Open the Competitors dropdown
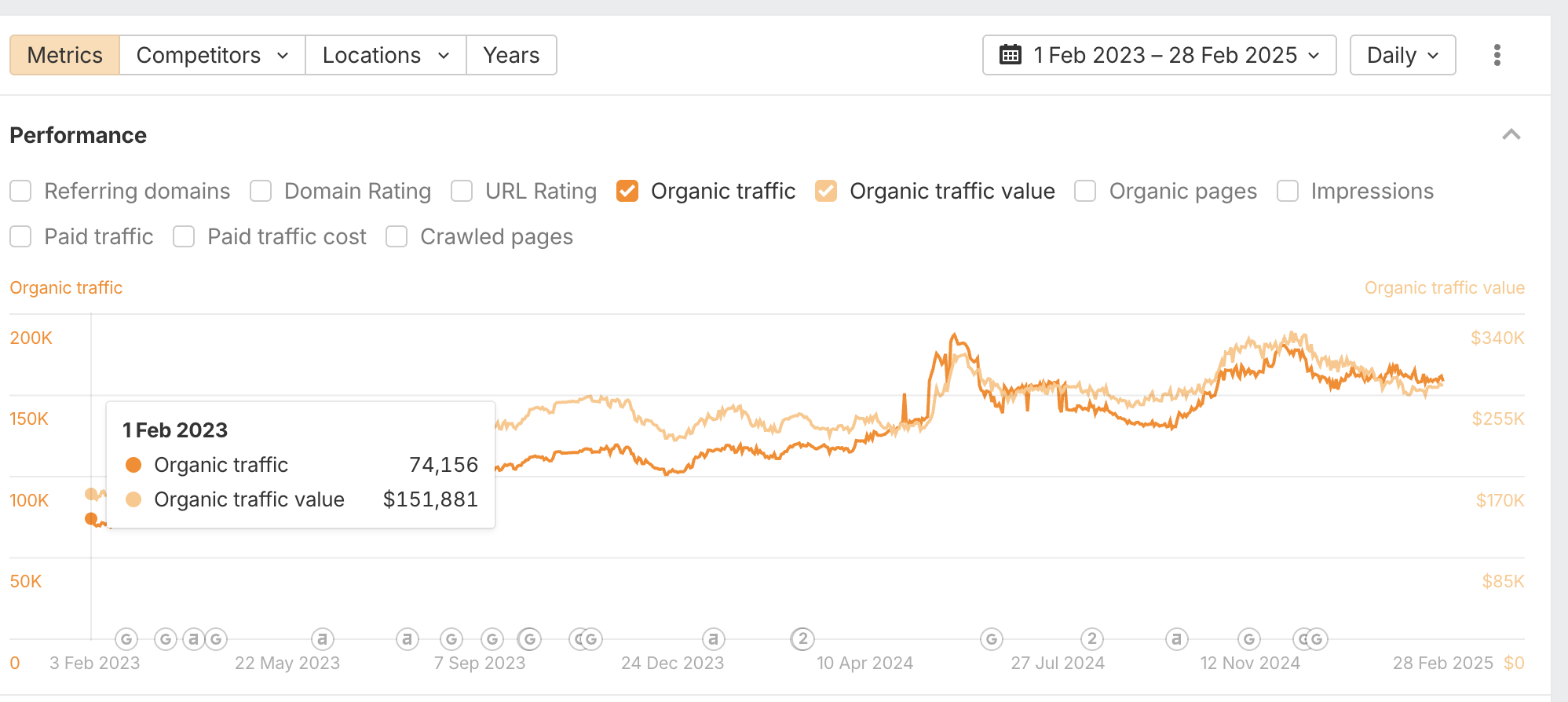 (x=212, y=55)
